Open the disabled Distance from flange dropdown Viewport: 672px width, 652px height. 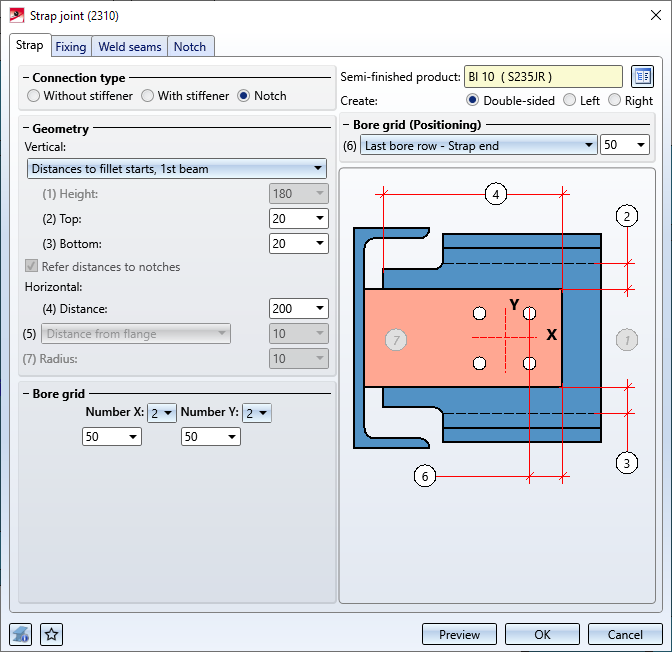(136, 334)
